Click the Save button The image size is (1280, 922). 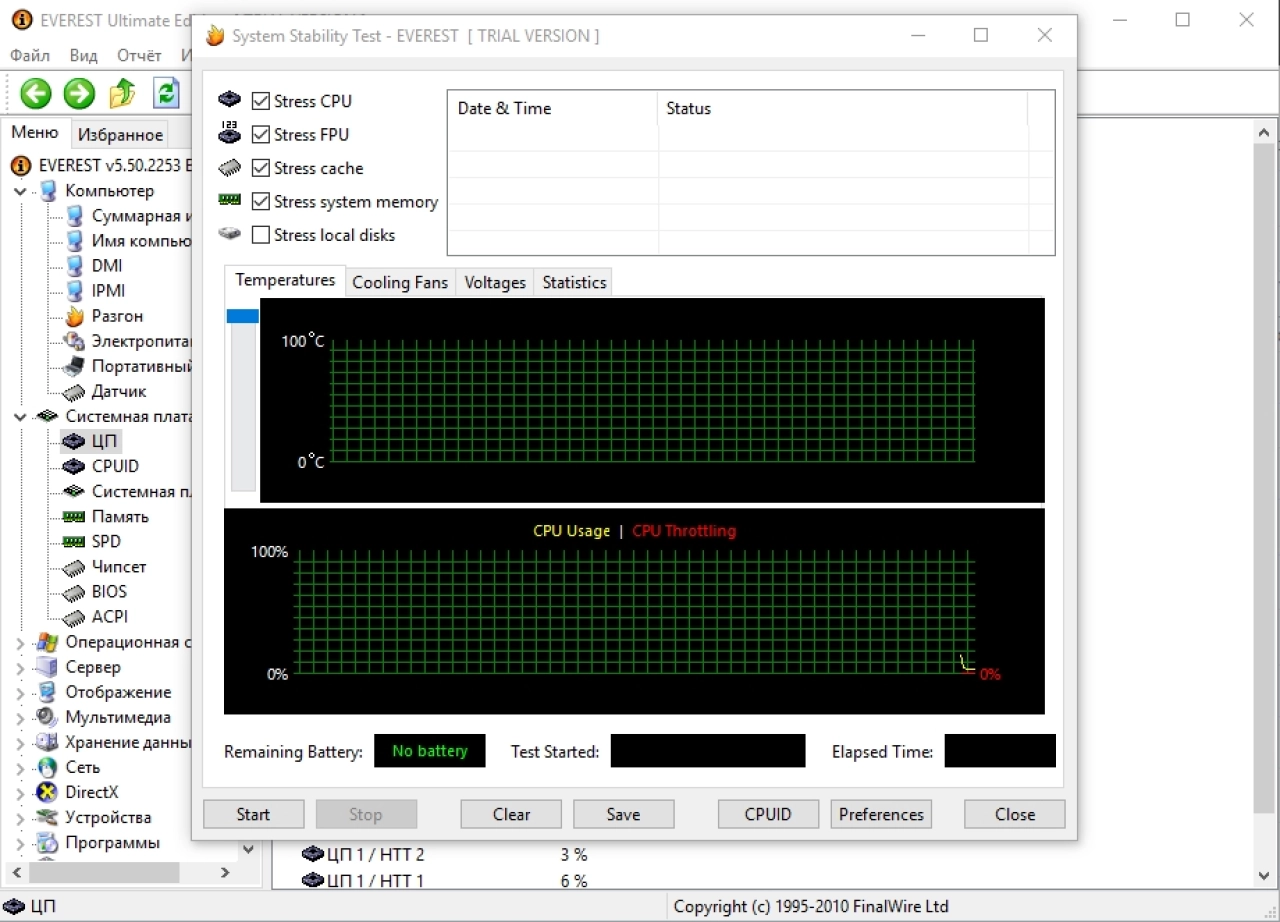(x=623, y=814)
